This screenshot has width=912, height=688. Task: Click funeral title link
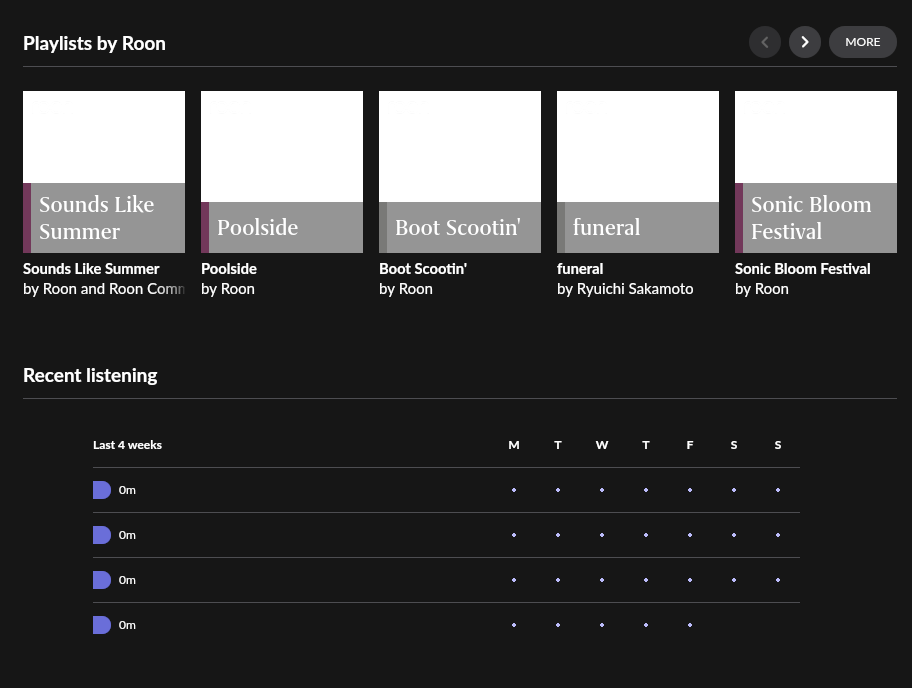[x=580, y=269]
